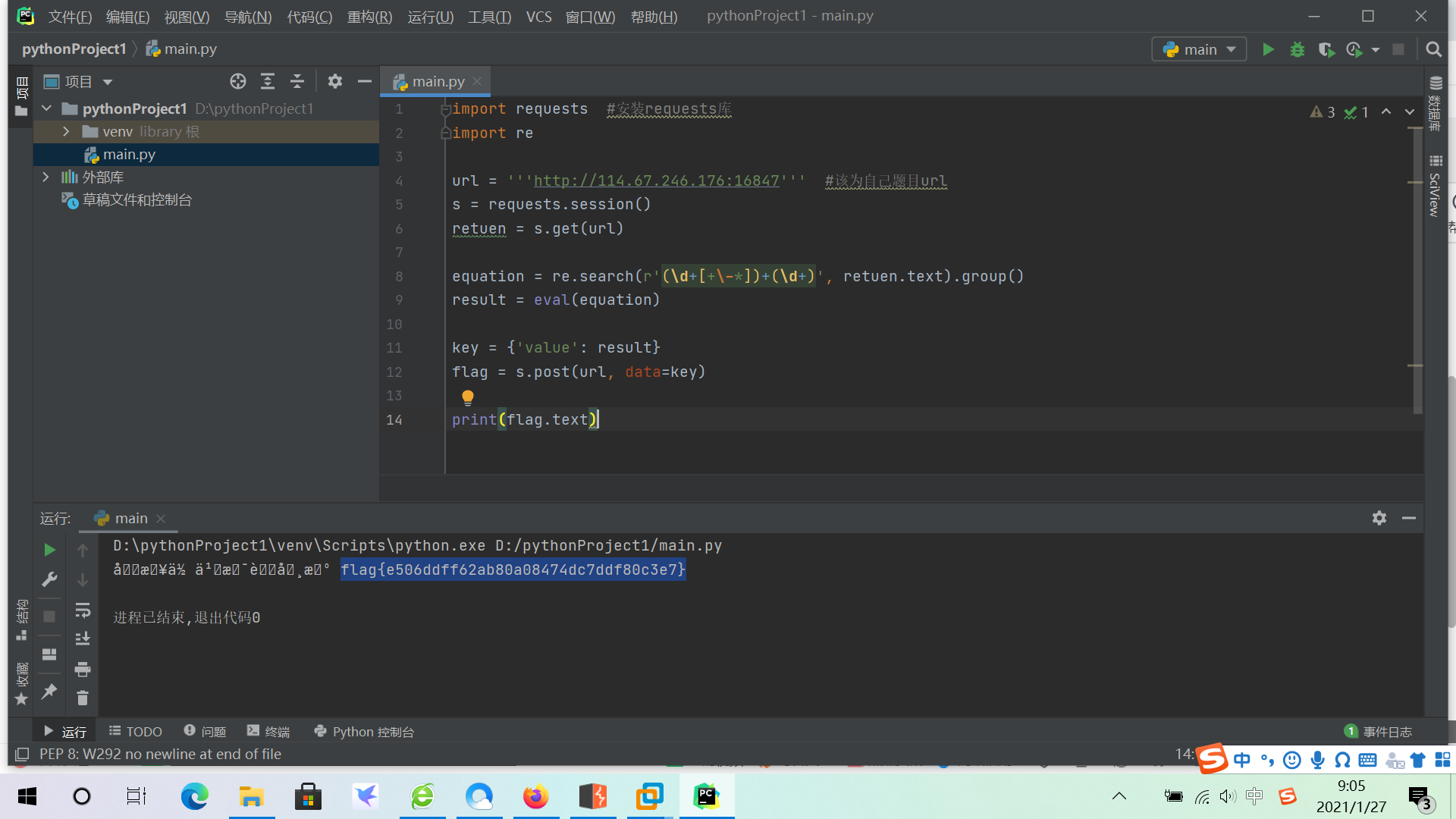Screen dimensions: 1456x819
Task: Open the VCS menu
Action: coord(539,16)
